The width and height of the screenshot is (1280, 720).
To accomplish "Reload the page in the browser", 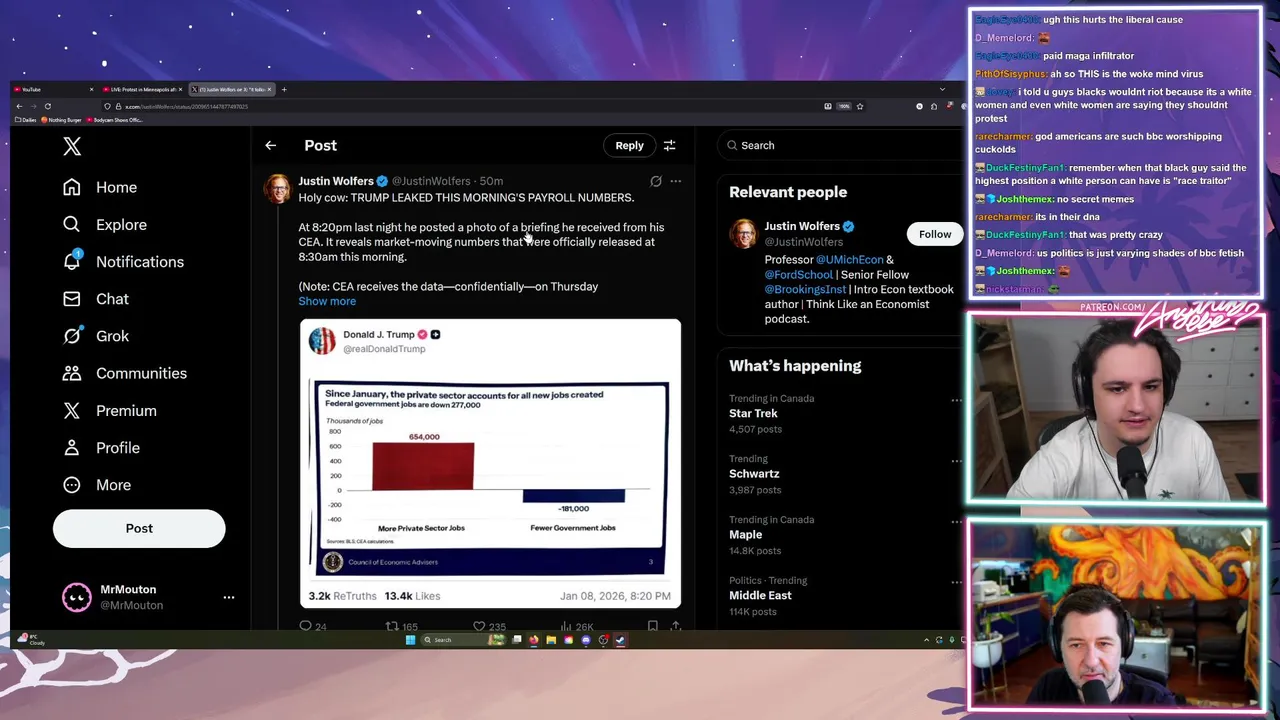I will coord(47,106).
